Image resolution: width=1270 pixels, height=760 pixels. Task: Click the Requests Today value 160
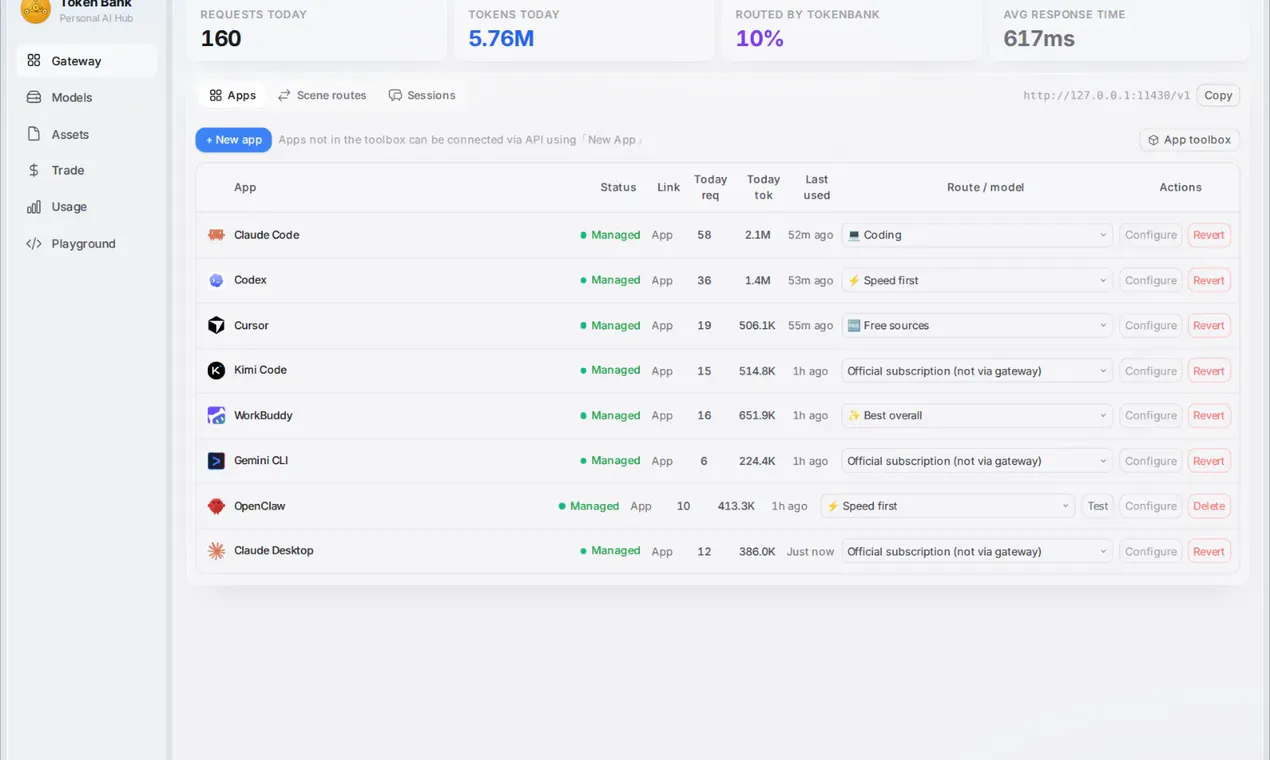(221, 39)
